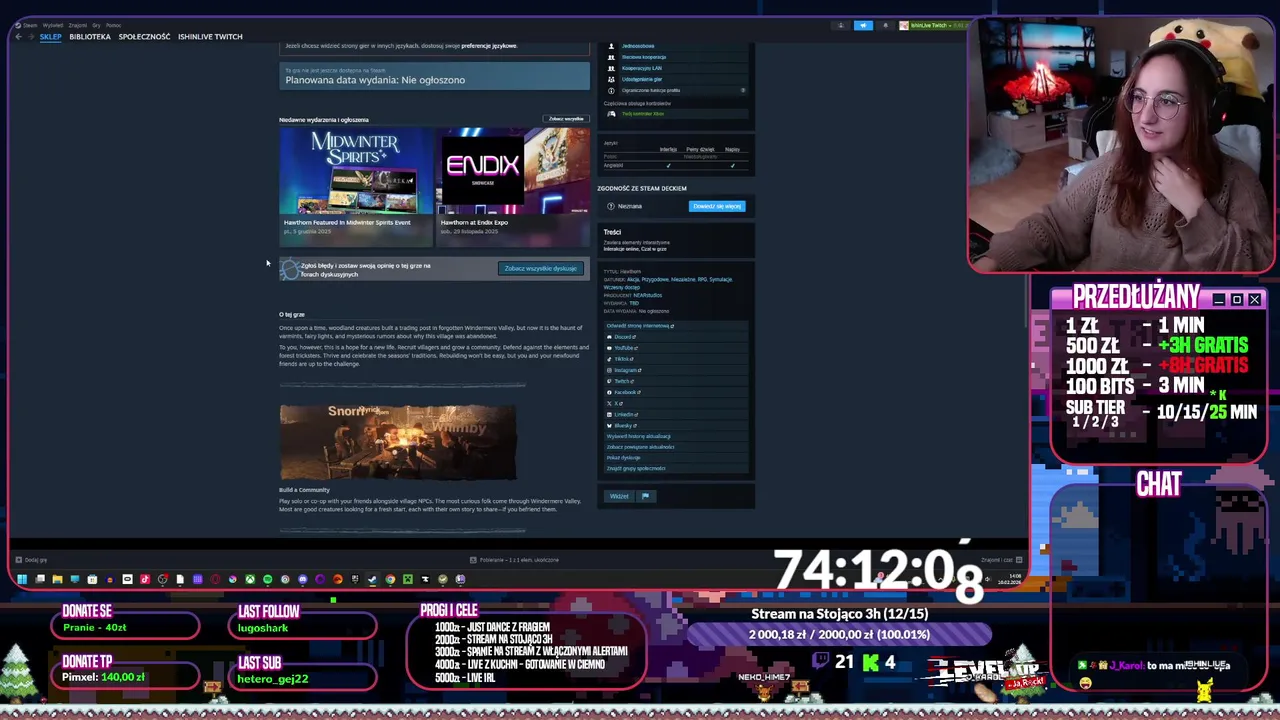Screen dimensions: 1280x720
Task: Open the Facebook external link
Action: tap(625, 392)
